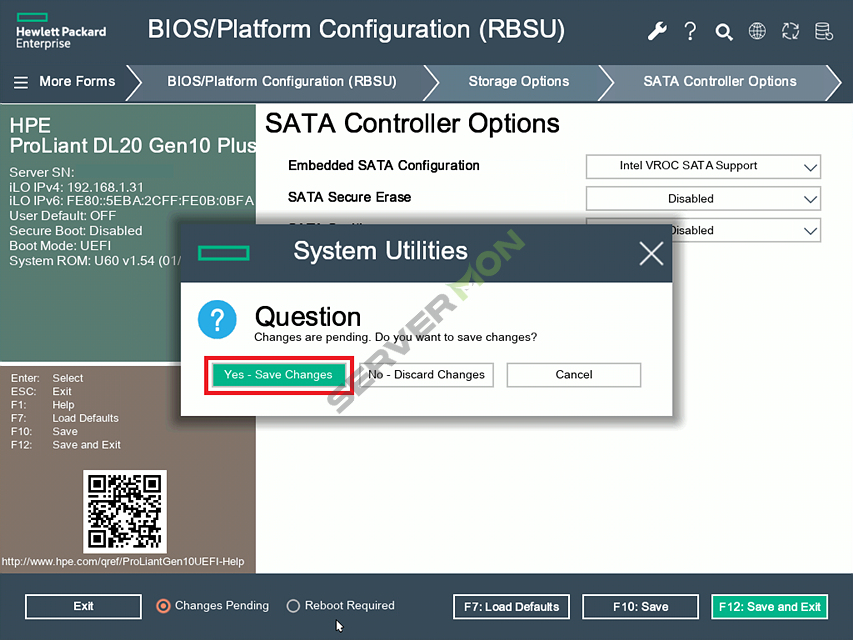
Task: Click User Default: OFF text
Action: tap(63, 216)
